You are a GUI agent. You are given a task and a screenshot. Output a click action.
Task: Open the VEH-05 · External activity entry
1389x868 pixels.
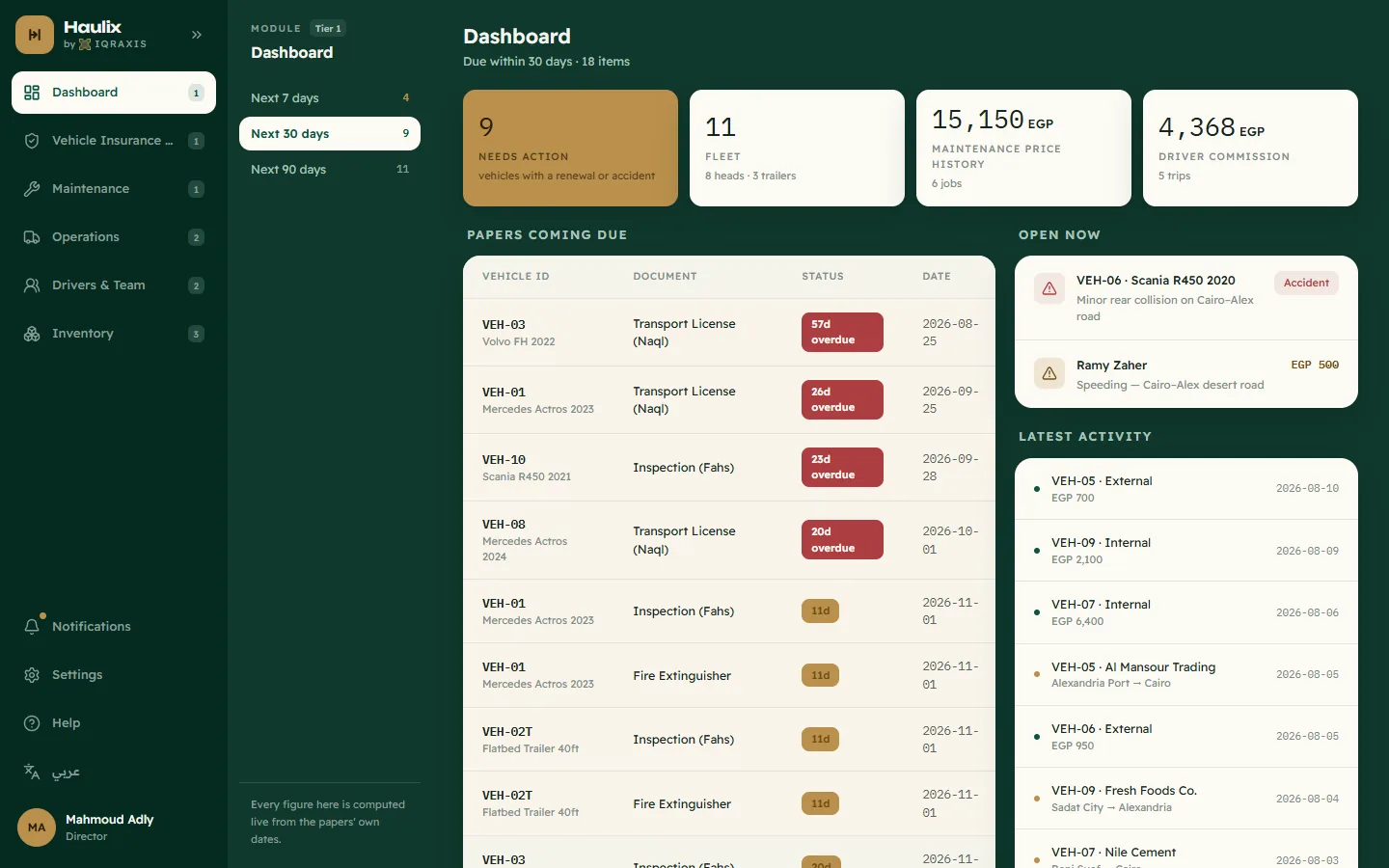(1186, 489)
